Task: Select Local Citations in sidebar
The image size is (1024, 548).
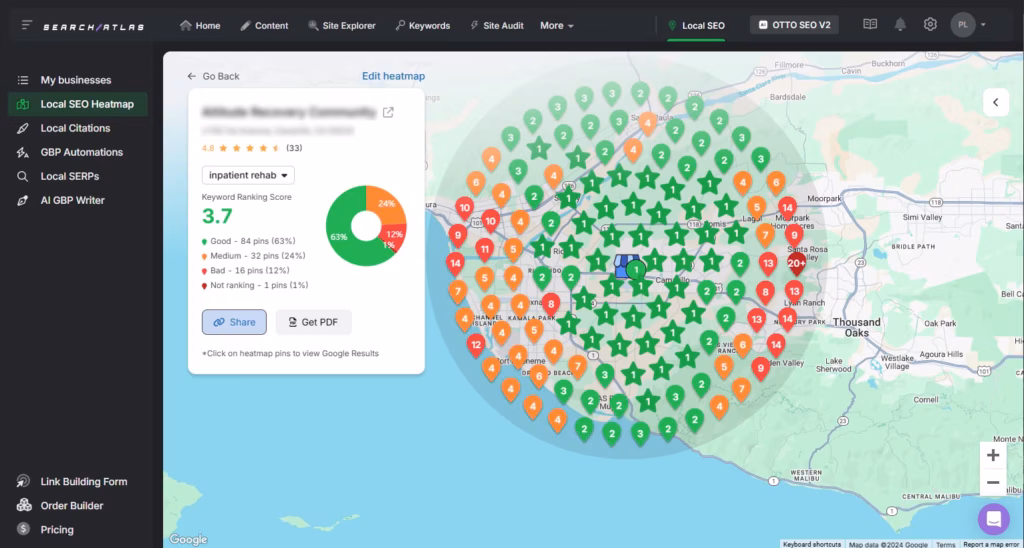Action: [75, 128]
